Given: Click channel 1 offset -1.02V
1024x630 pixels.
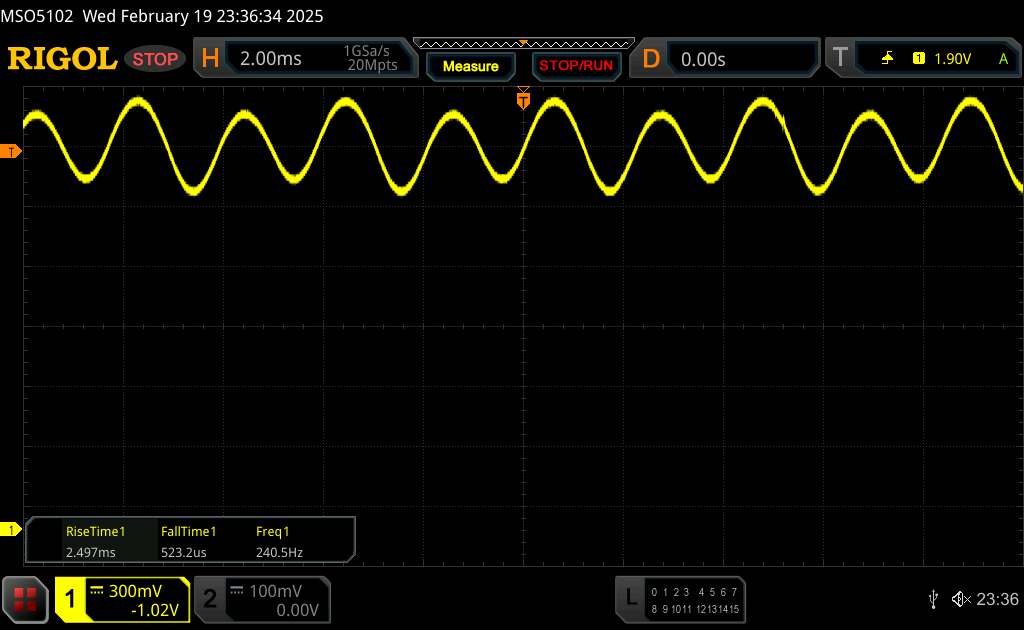Looking at the screenshot, I should click(x=155, y=610).
